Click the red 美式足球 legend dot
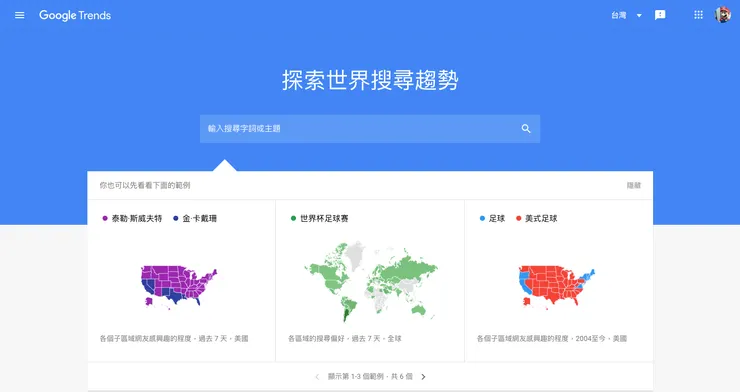740x392 pixels. pyautogui.click(x=519, y=218)
